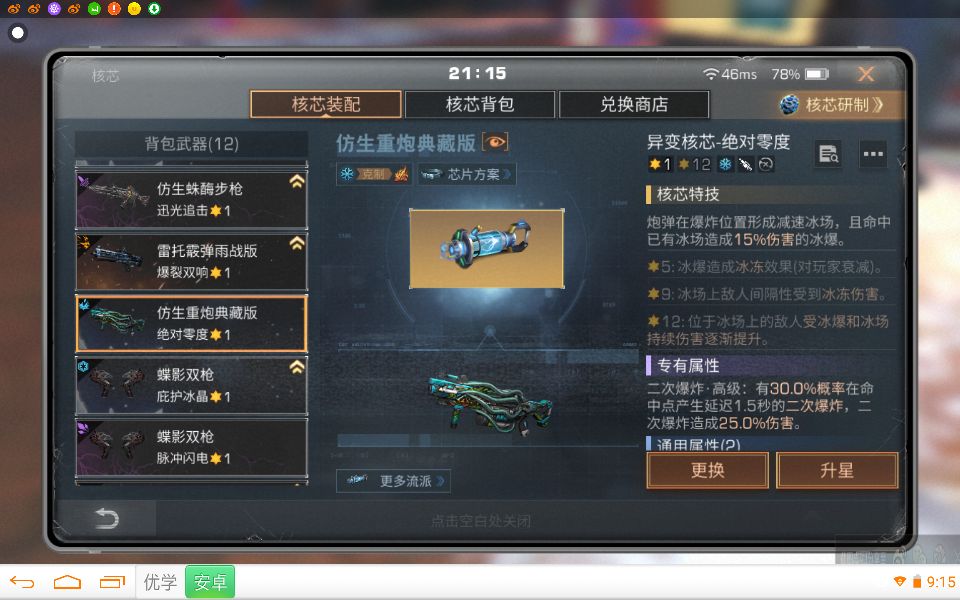Switch to 核心背包 tab
Viewport: 960px width, 600px height.
click(x=480, y=105)
